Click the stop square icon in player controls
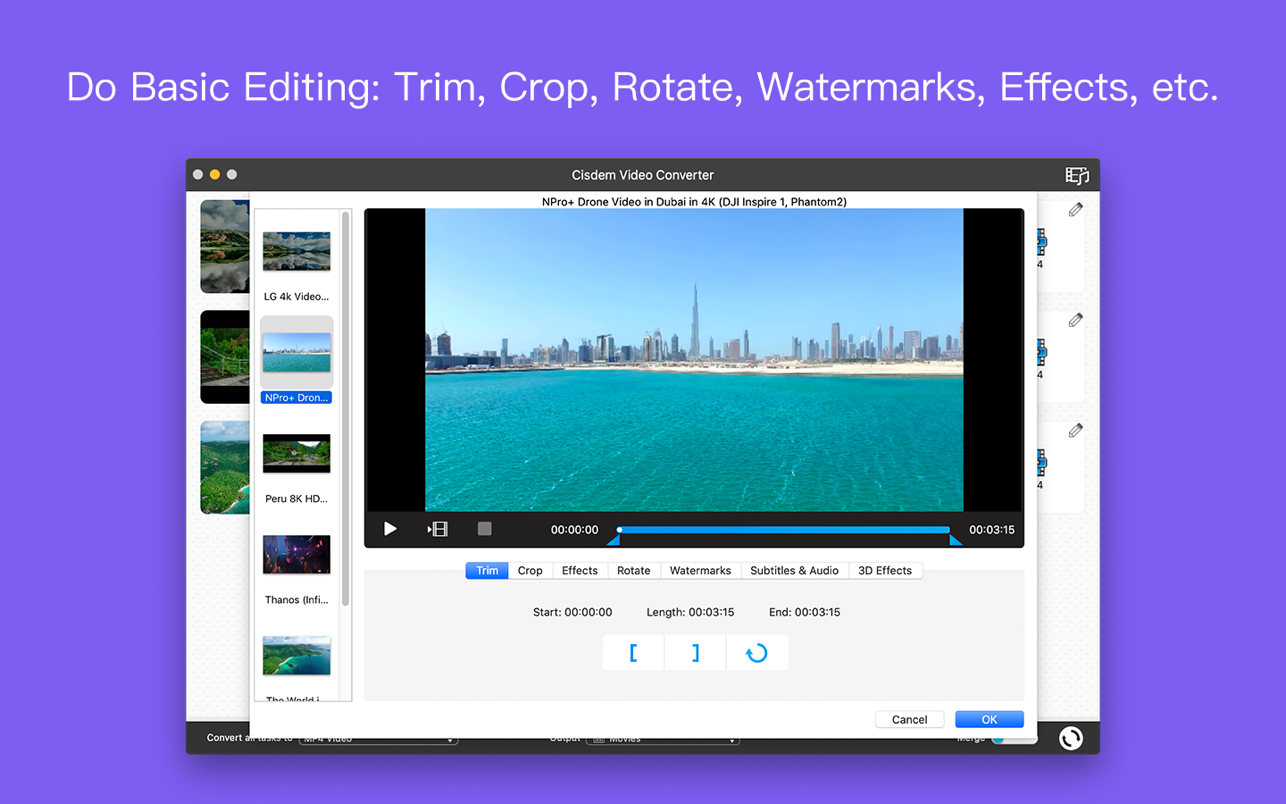The width and height of the screenshot is (1286, 804). click(484, 529)
